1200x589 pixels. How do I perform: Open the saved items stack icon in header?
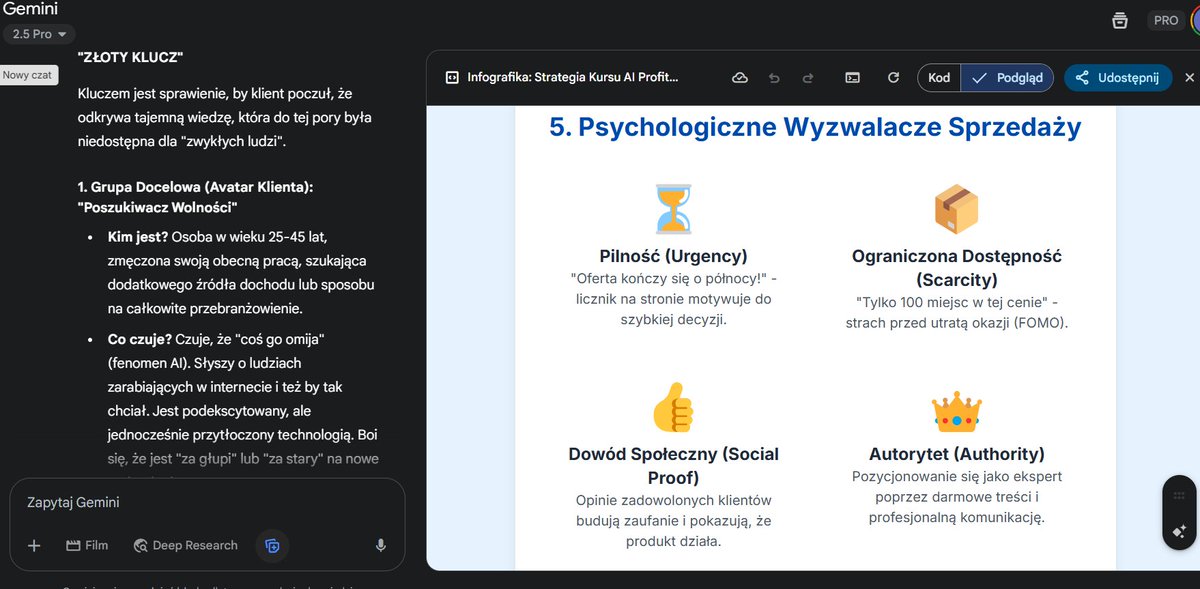[x=1120, y=20]
